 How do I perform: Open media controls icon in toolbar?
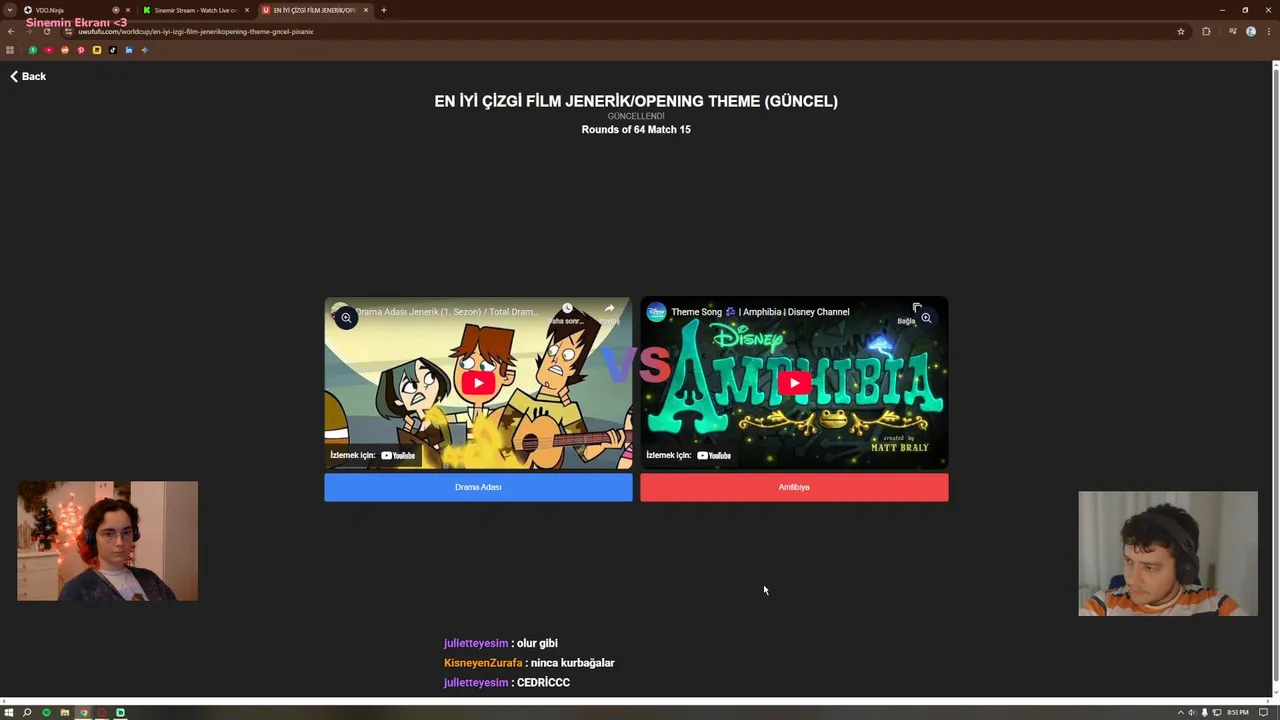[x=1233, y=31]
